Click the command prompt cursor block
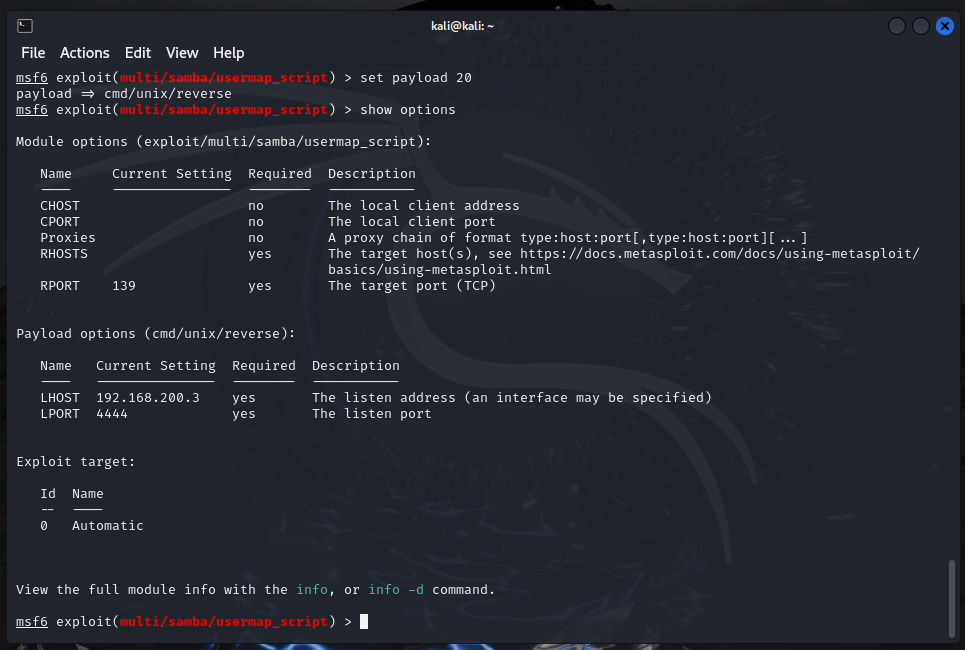Viewport: 965px width, 650px height. click(x=364, y=621)
